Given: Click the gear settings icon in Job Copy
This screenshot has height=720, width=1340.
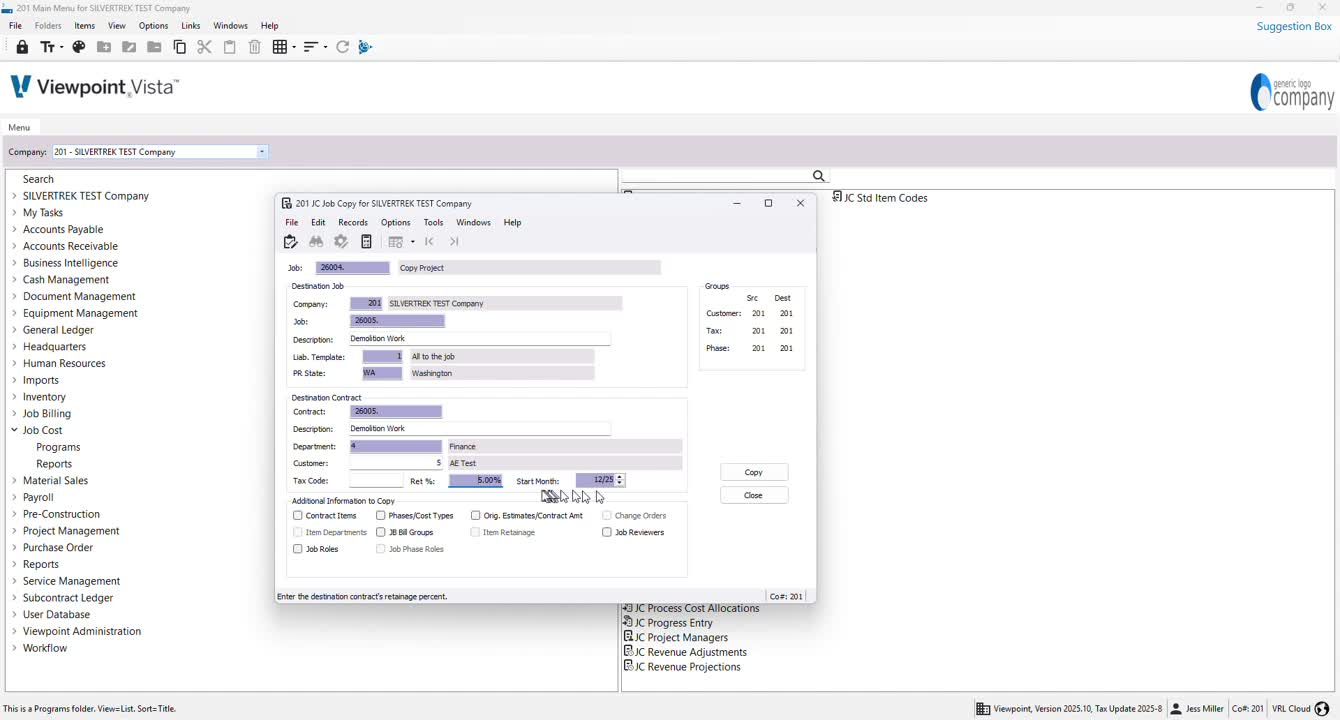Looking at the screenshot, I should 341,241.
